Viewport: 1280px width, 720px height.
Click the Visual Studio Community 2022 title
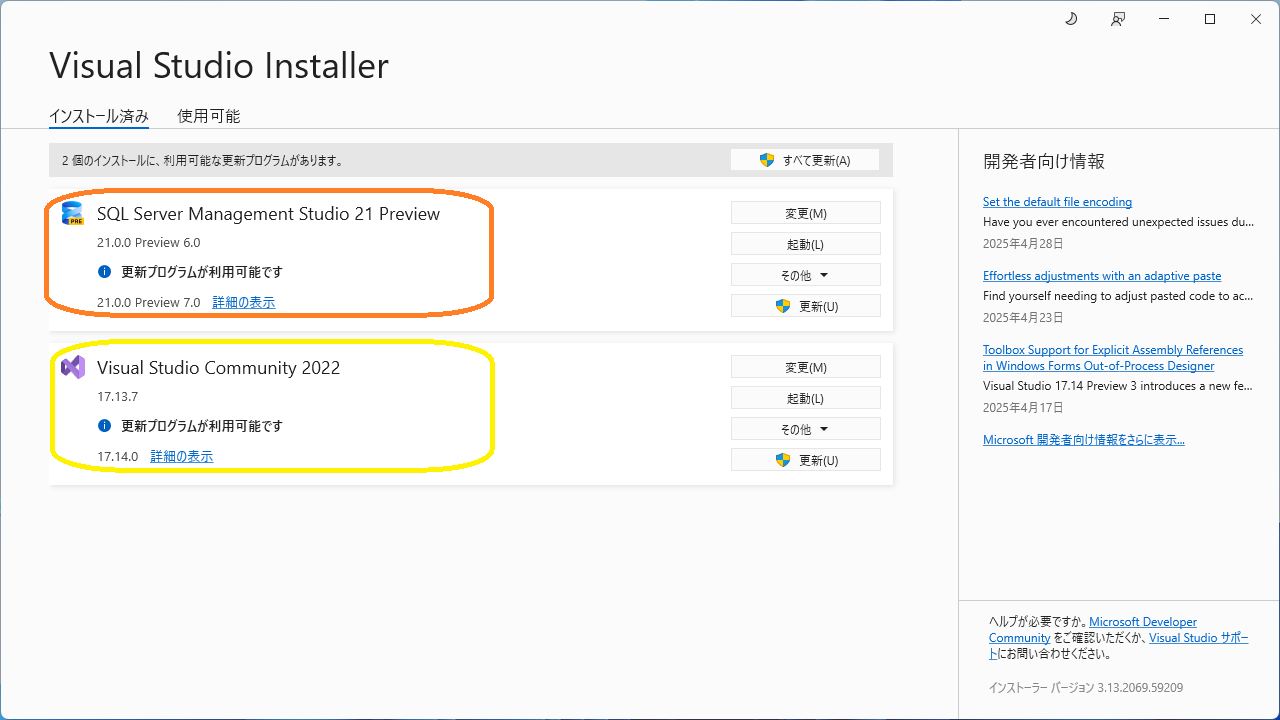(x=218, y=368)
